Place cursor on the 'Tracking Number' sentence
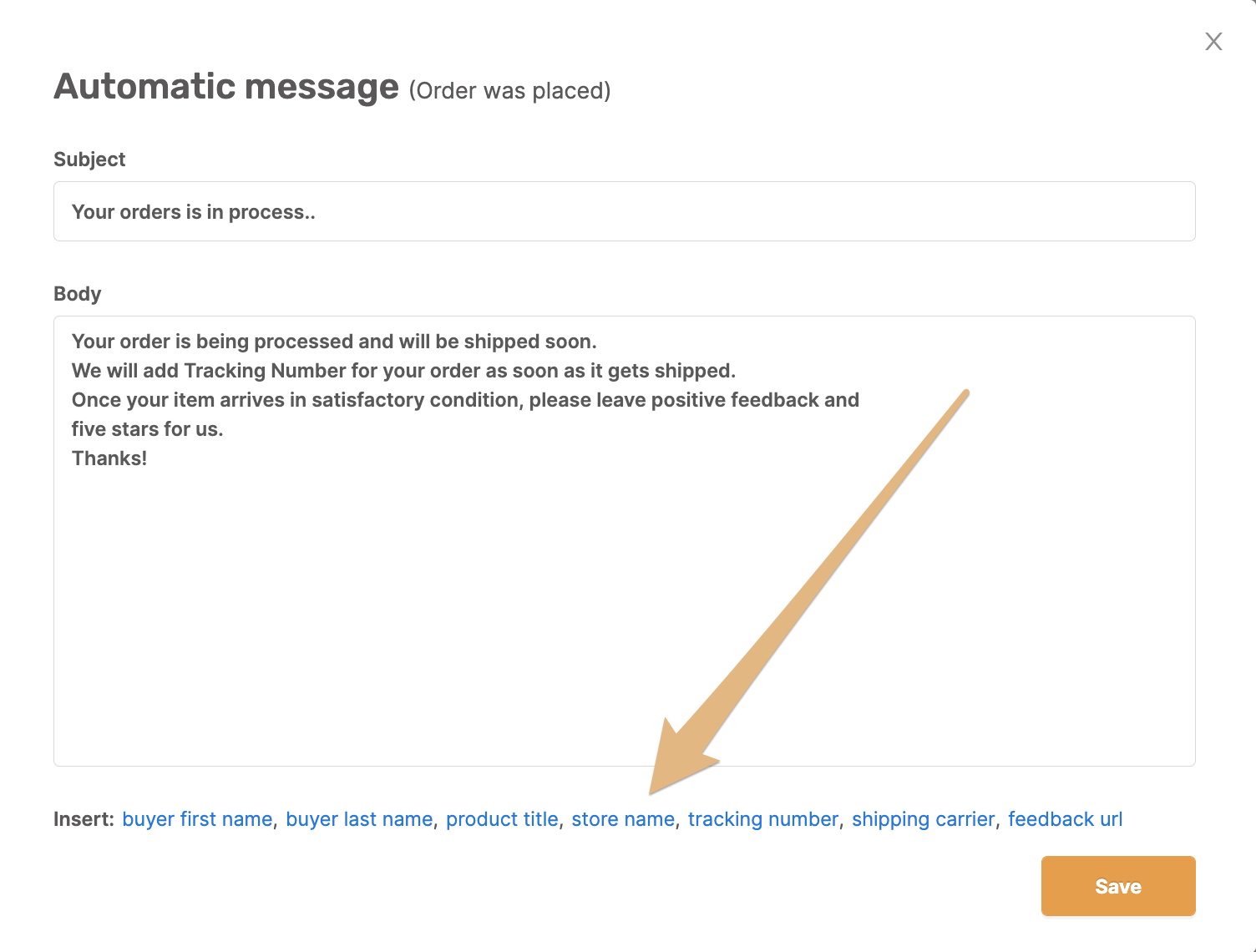 pos(403,371)
